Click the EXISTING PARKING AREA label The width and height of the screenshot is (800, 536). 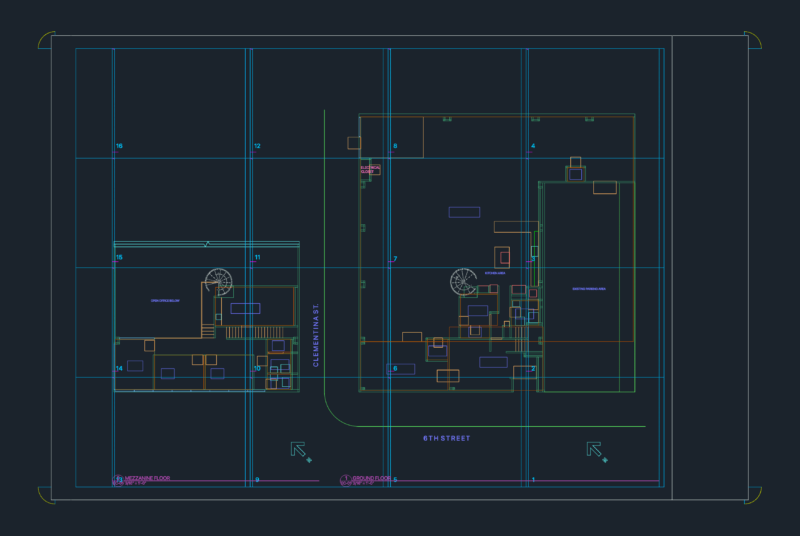coord(589,289)
